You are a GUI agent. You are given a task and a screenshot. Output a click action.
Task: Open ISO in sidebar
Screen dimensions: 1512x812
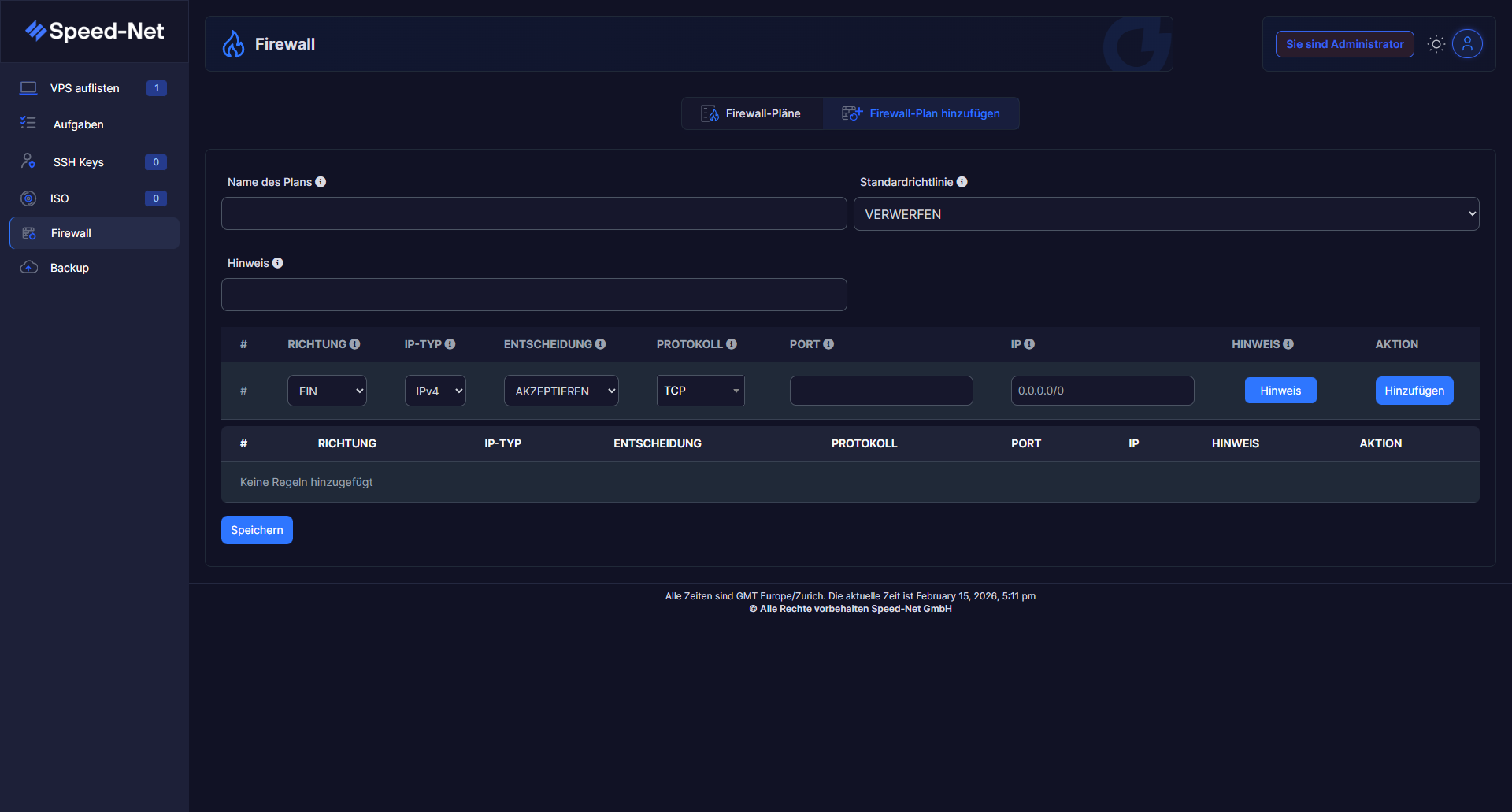coord(94,198)
